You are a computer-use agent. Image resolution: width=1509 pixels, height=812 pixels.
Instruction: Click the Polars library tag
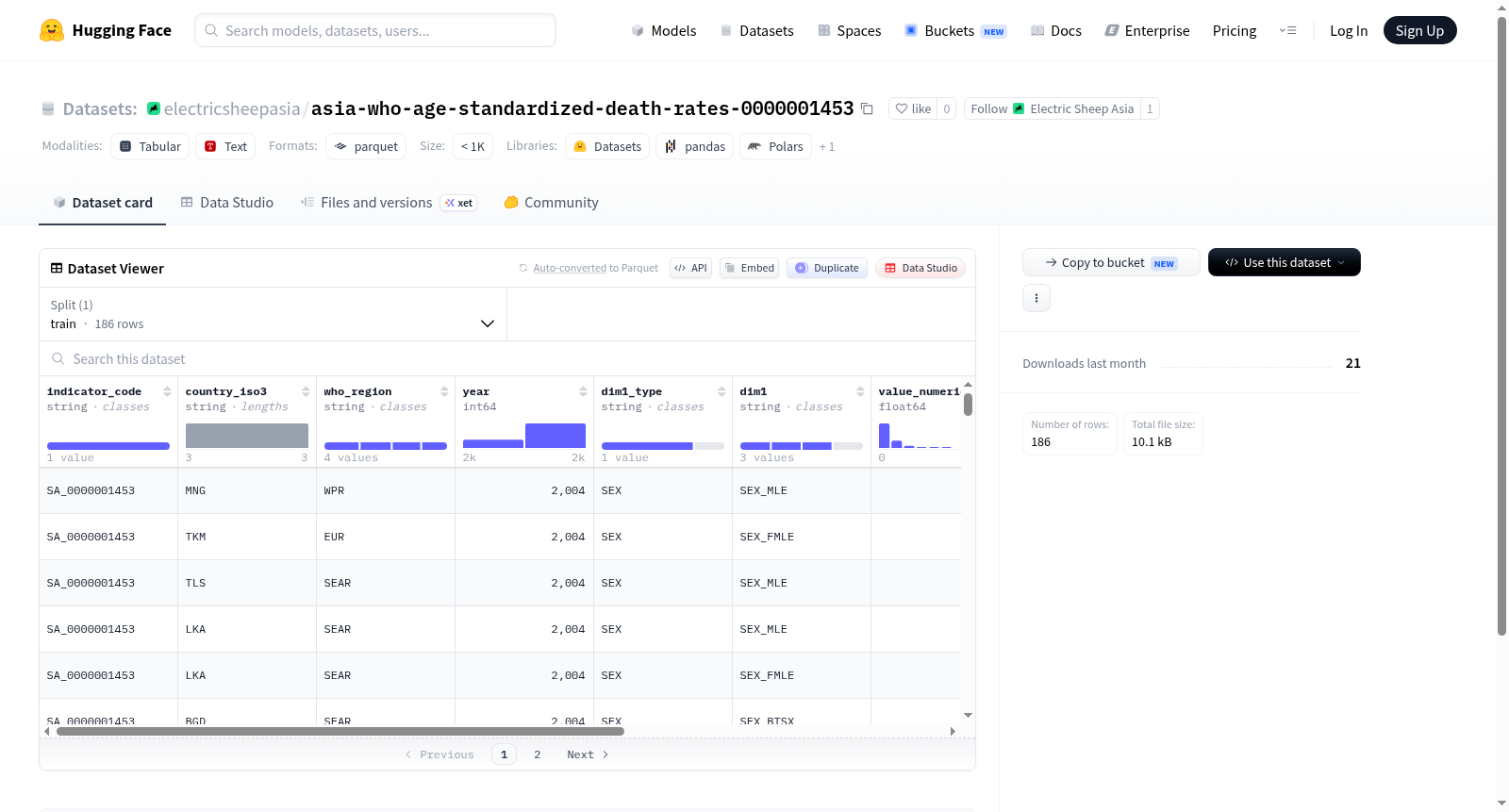[775, 146]
